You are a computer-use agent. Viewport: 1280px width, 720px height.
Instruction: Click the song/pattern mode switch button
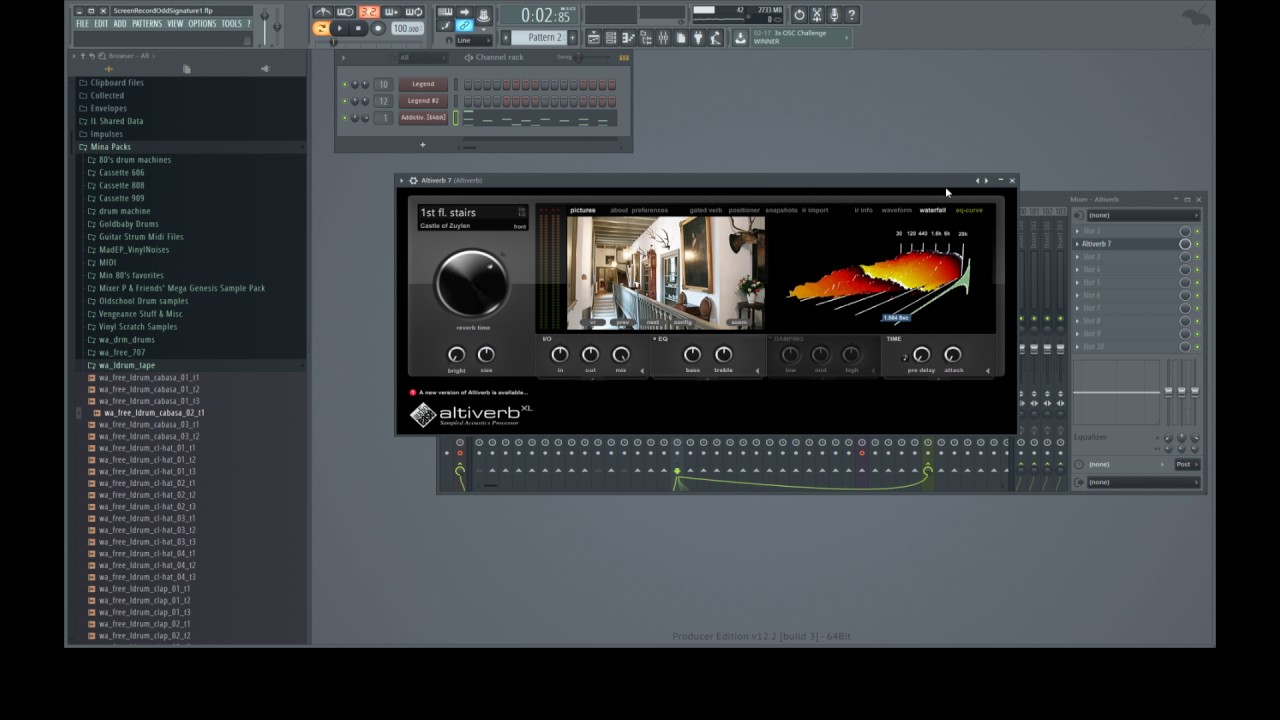point(321,28)
